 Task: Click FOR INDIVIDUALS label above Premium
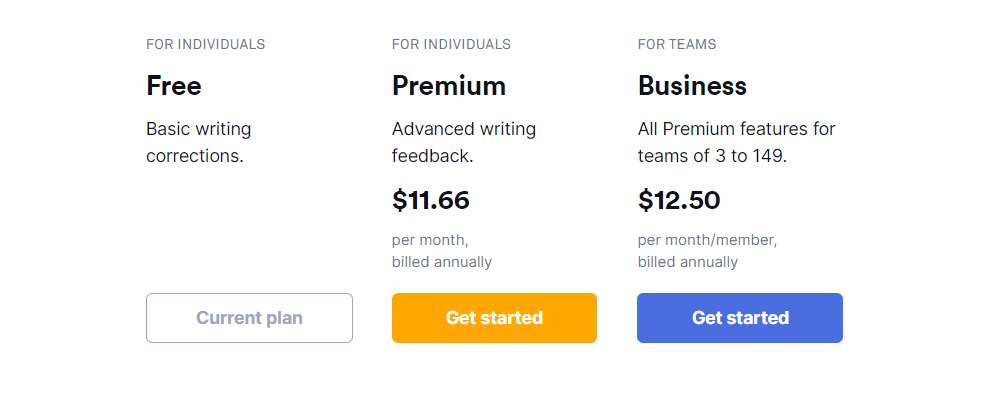(451, 44)
